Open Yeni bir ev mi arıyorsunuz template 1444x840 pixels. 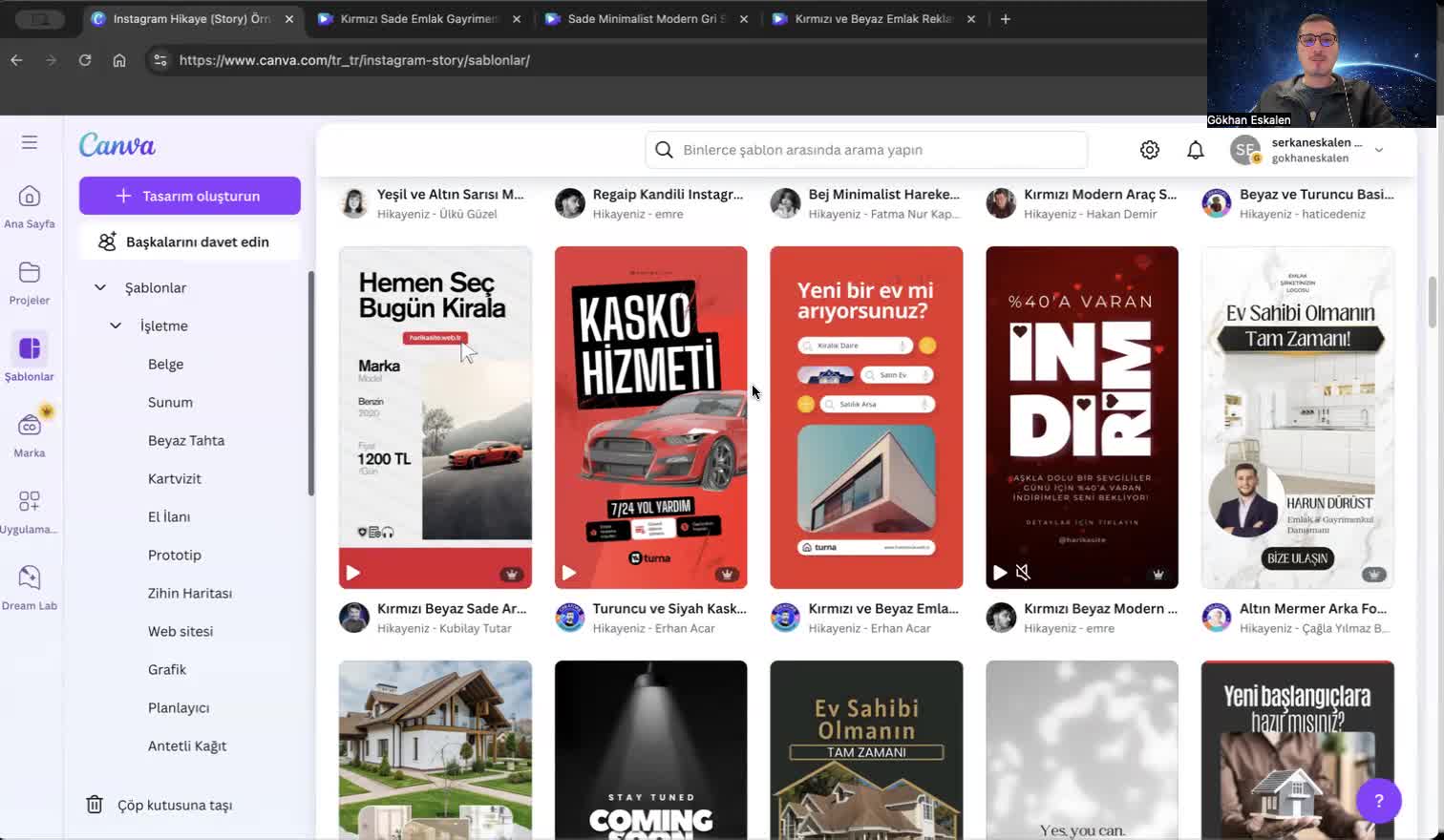coord(866,417)
